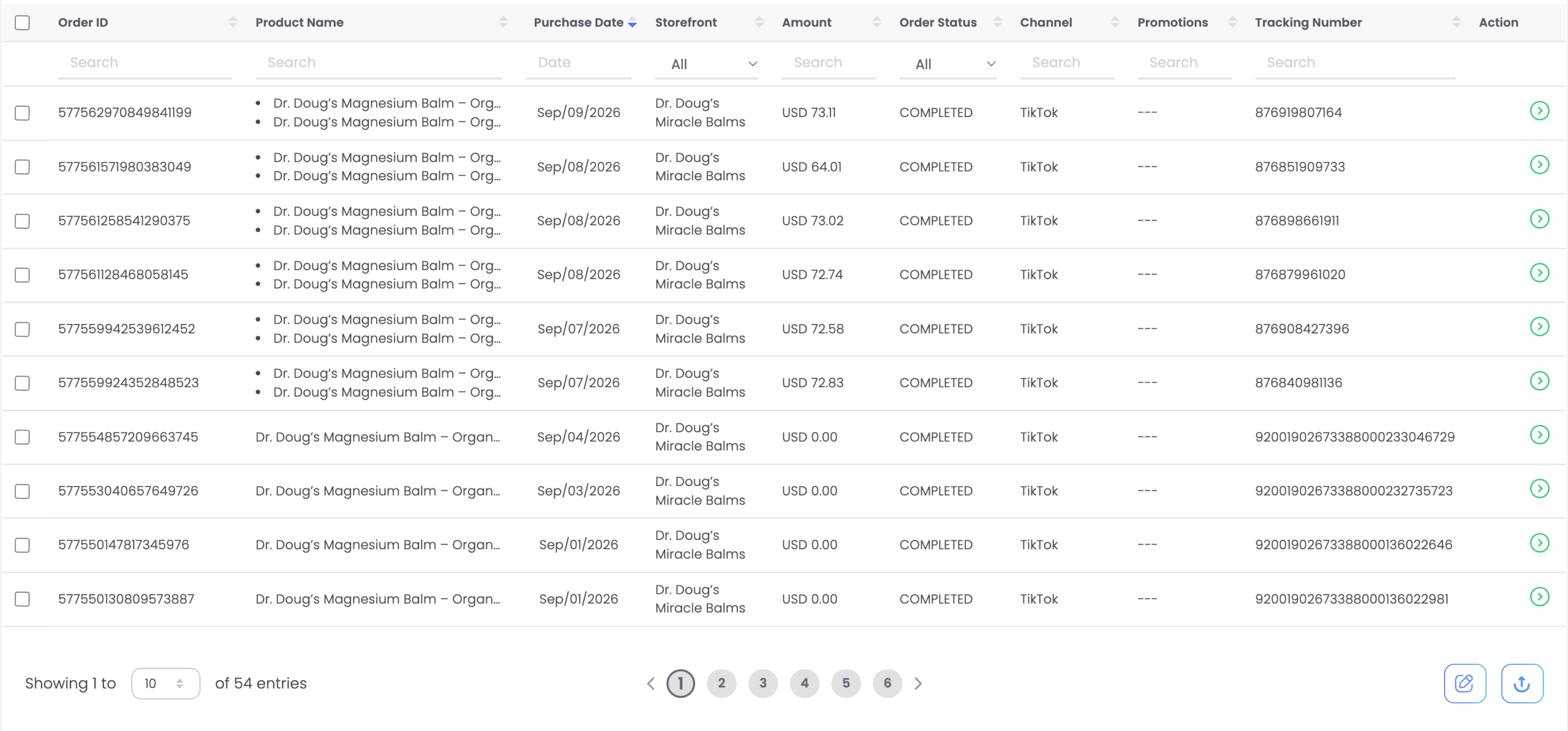This screenshot has width=1568, height=731.
Task: Sort by Channel column arrows
Action: 1115,22
